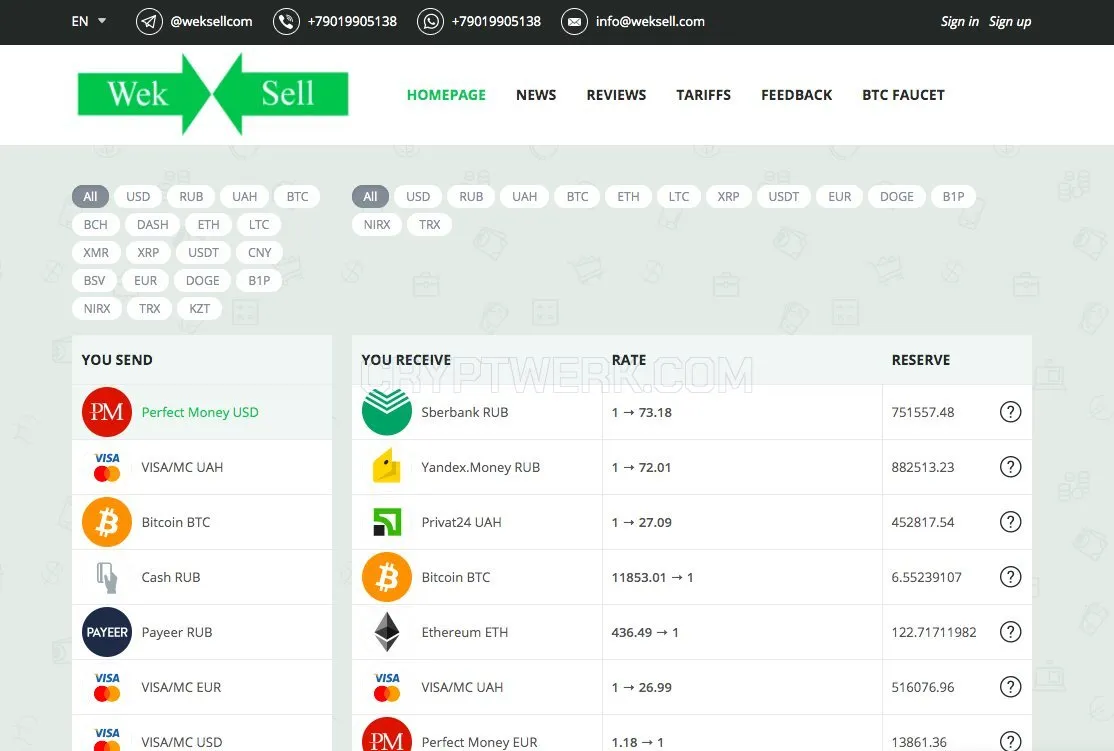This screenshot has width=1114, height=751.
Task: Expand the EN language dropdown
Action: pos(89,21)
